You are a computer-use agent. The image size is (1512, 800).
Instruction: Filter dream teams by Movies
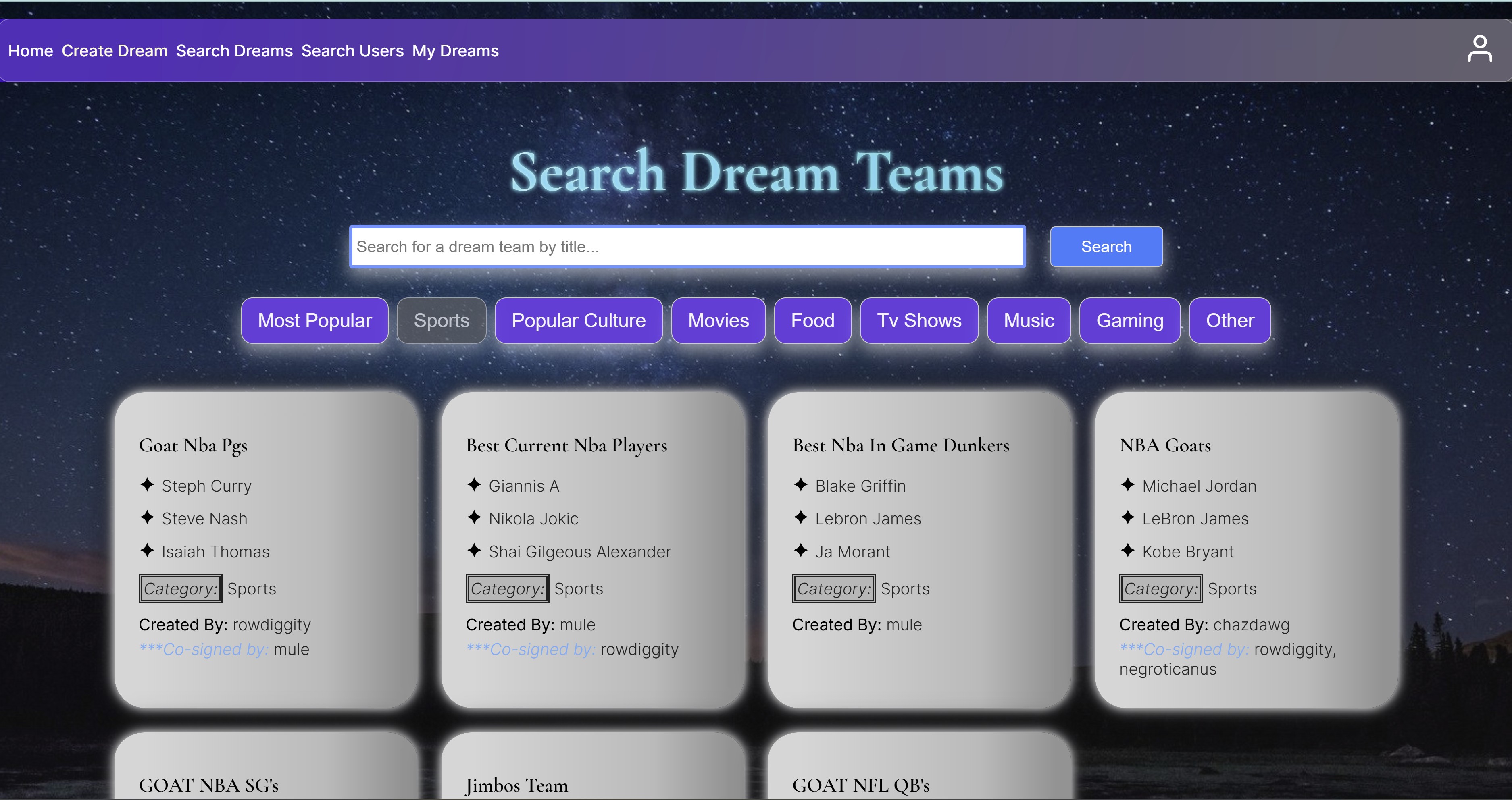pos(719,320)
